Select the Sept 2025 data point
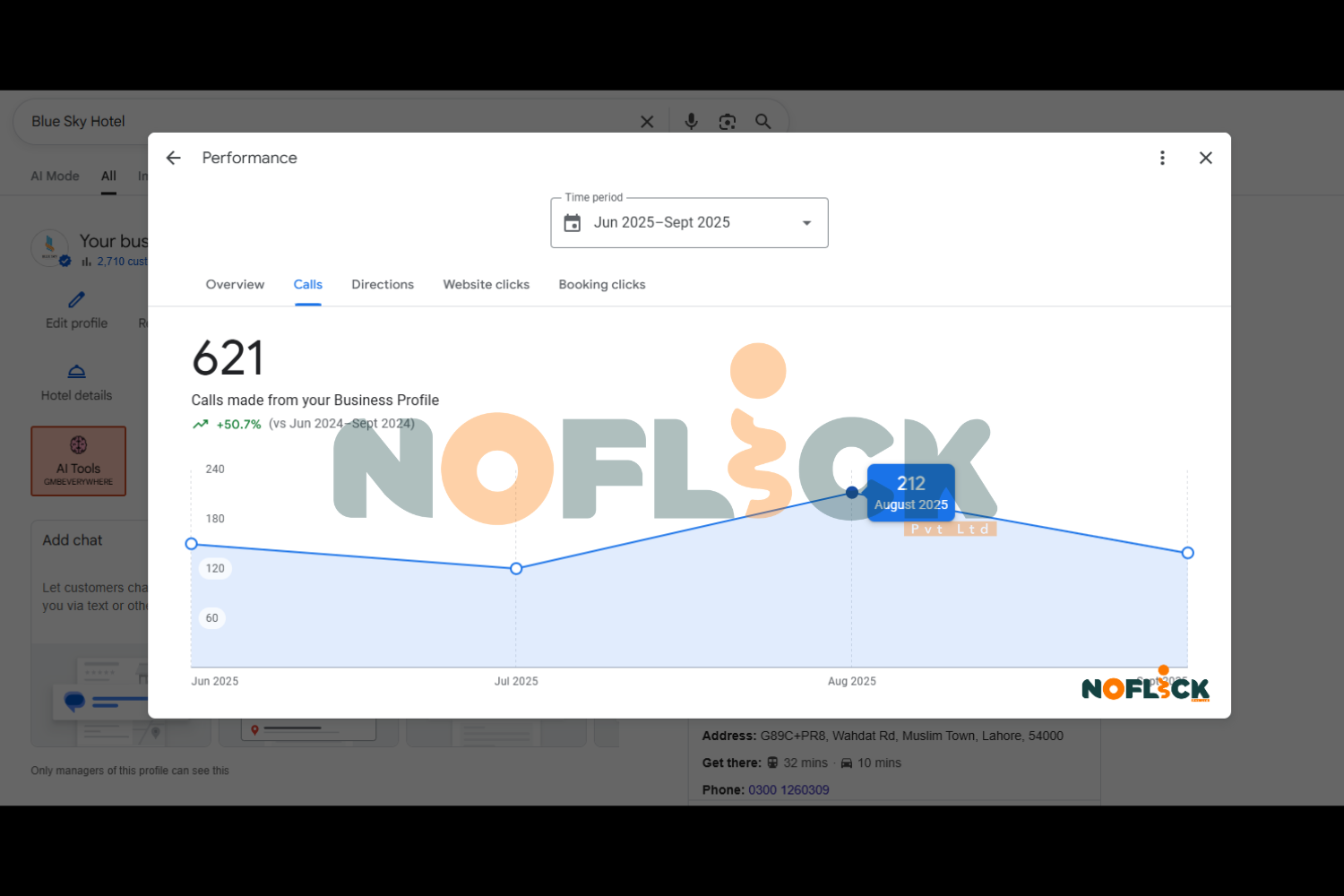Viewport: 1344px width, 896px height. (x=1188, y=553)
